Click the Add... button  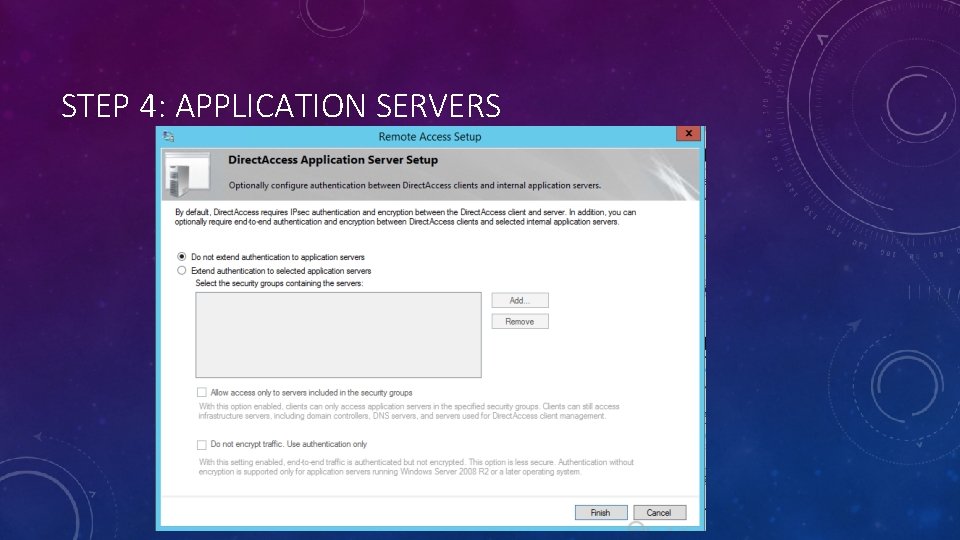pyautogui.click(x=520, y=300)
